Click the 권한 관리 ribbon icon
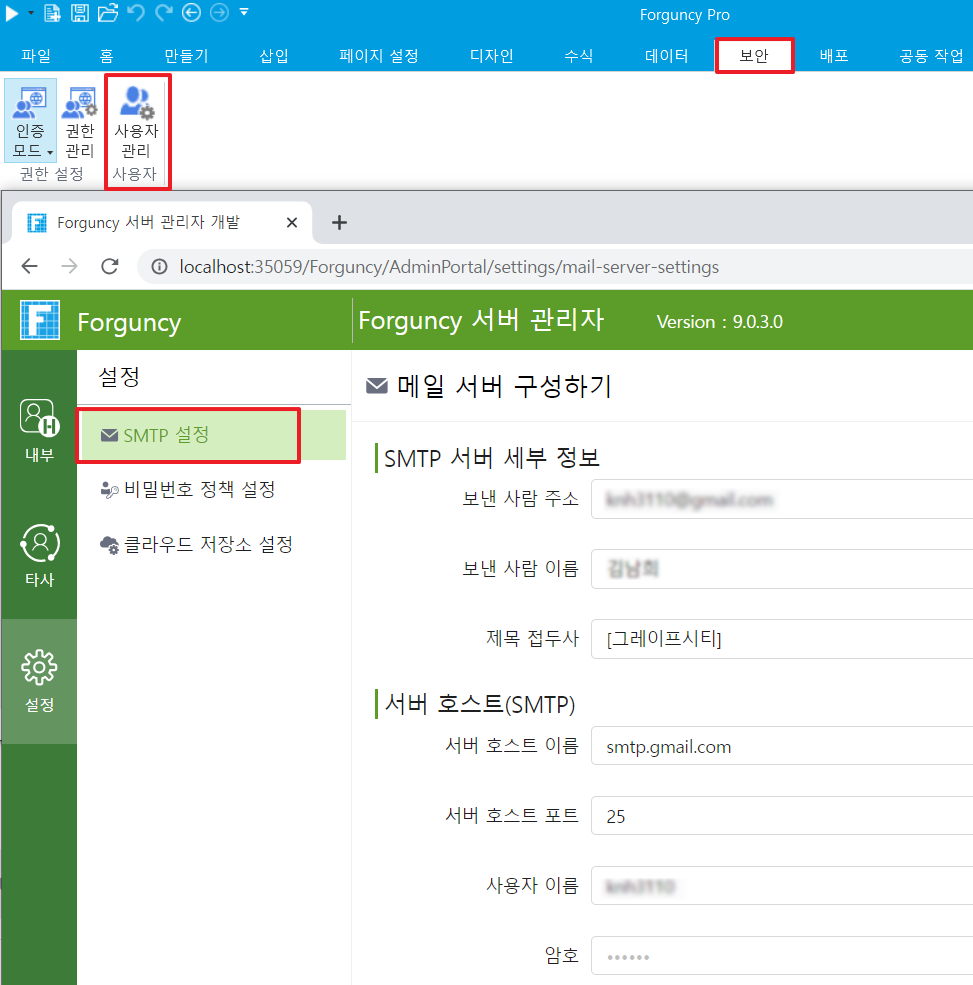The height and width of the screenshot is (985, 973). point(80,121)
